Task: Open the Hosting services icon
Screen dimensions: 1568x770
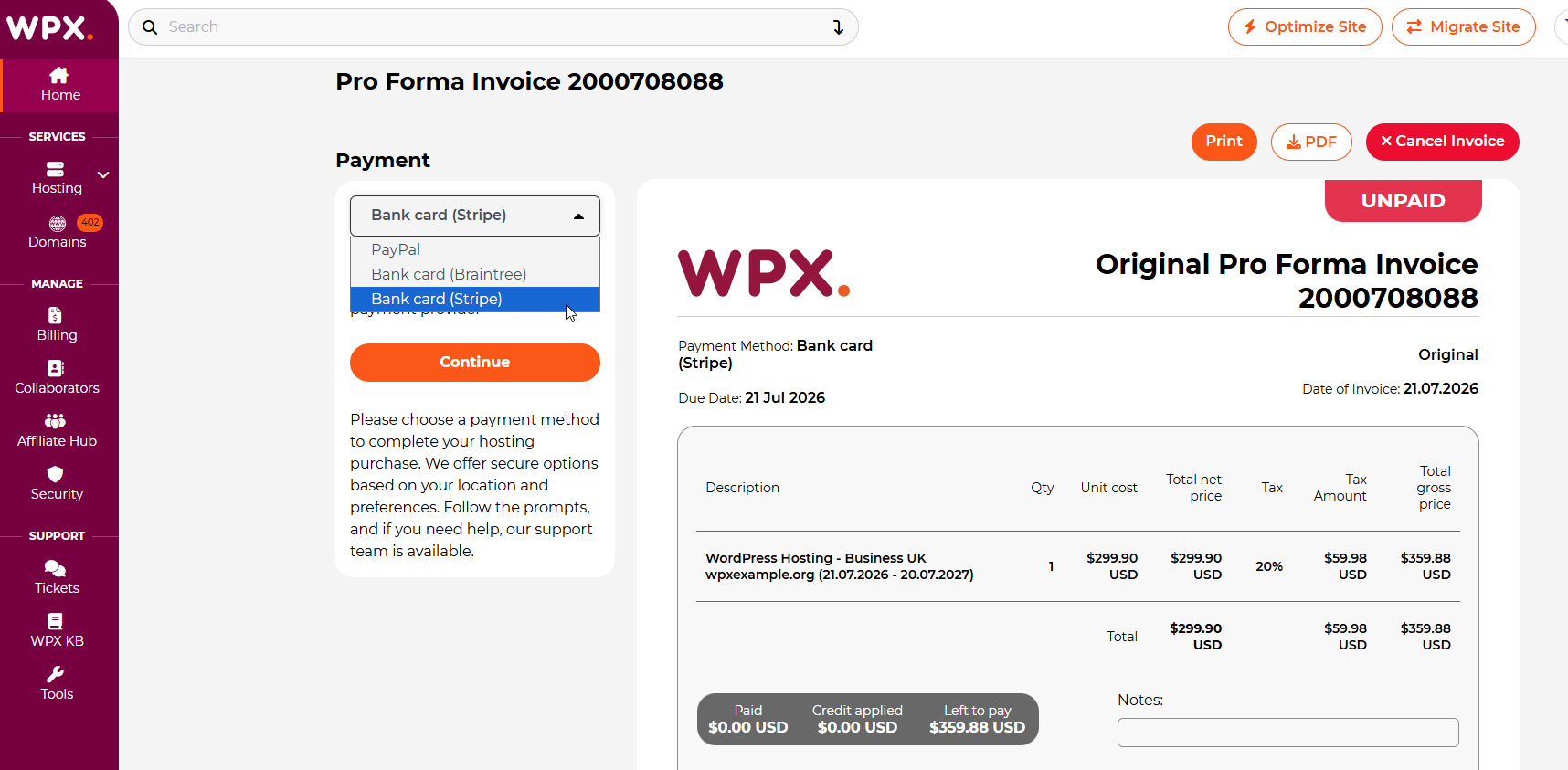Action: tap(55, 169)
